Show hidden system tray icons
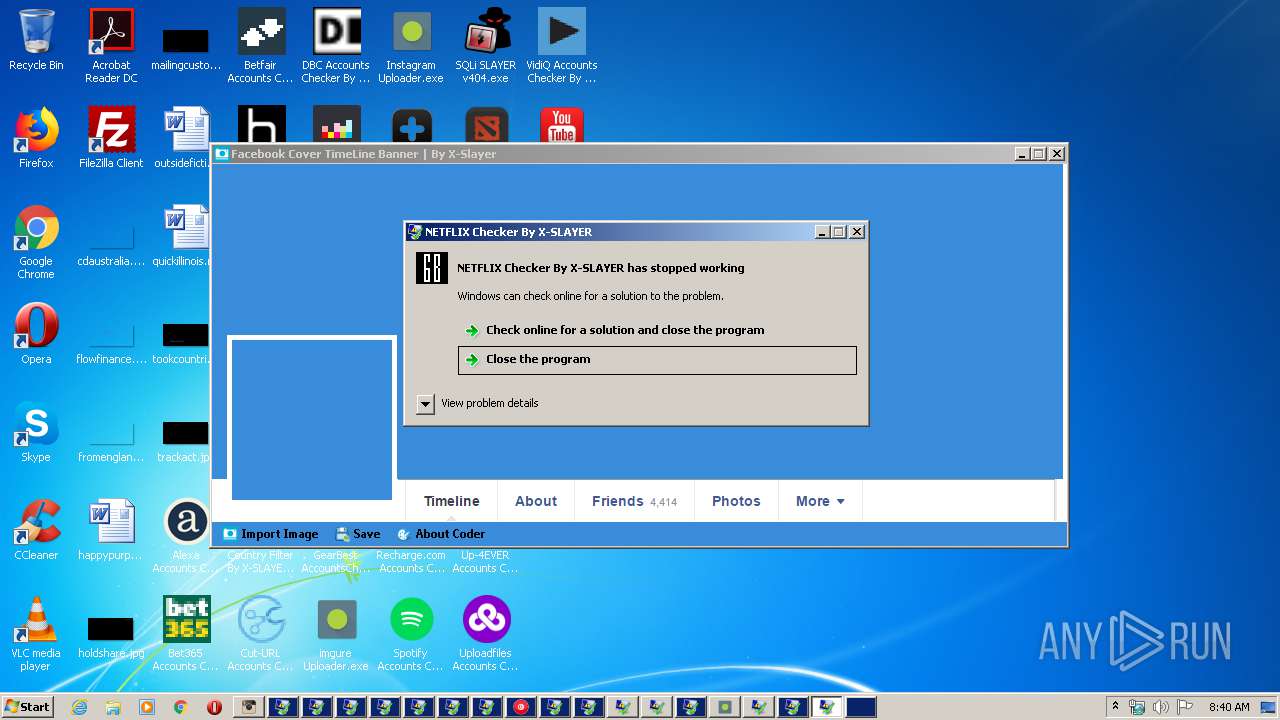1280x720 pixels. [x=1115, y=706]
